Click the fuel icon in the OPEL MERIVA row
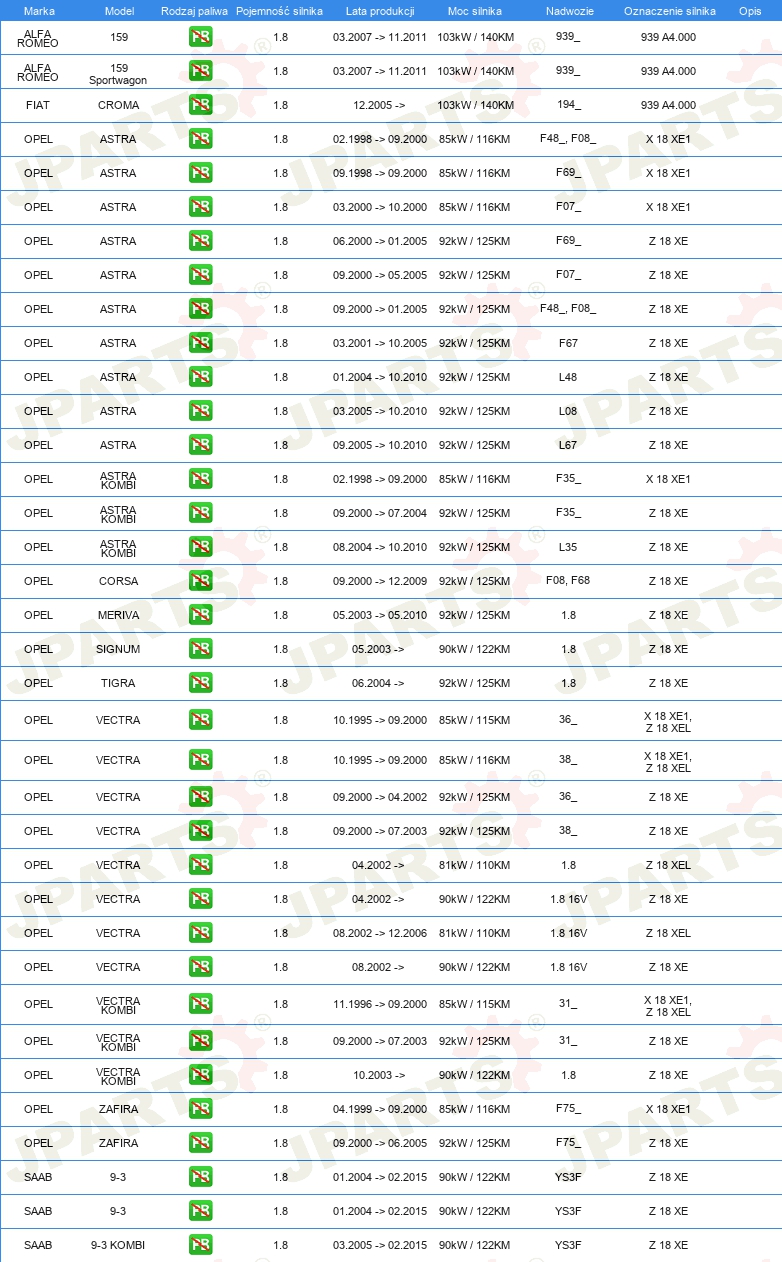Viewport: 782px width, 1262px height. (x=200, y=615)
